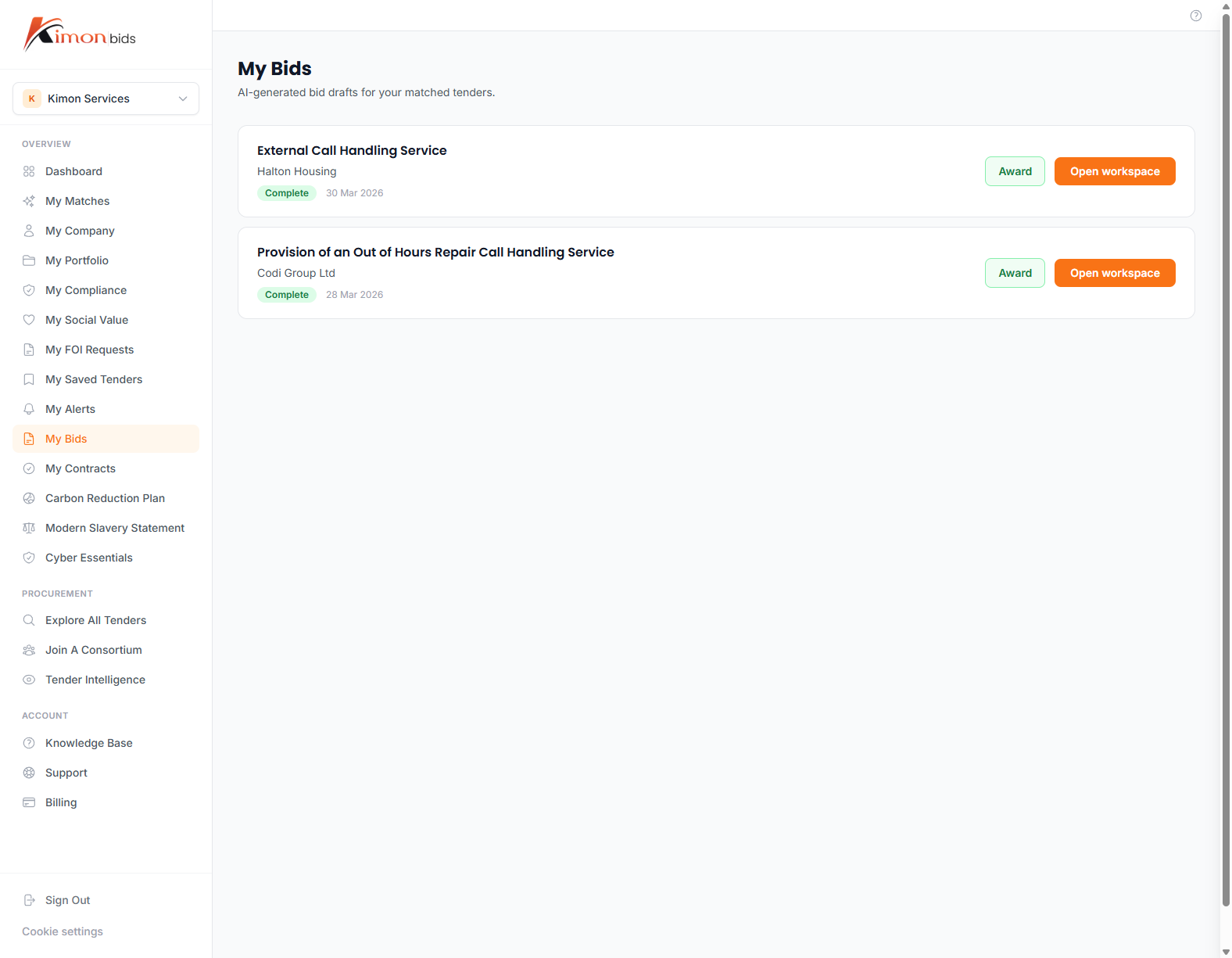Click the Tender Intelligence eye icon
Image resolution: width=1232 pixels, height=958 pixels.
coord(29,680)
